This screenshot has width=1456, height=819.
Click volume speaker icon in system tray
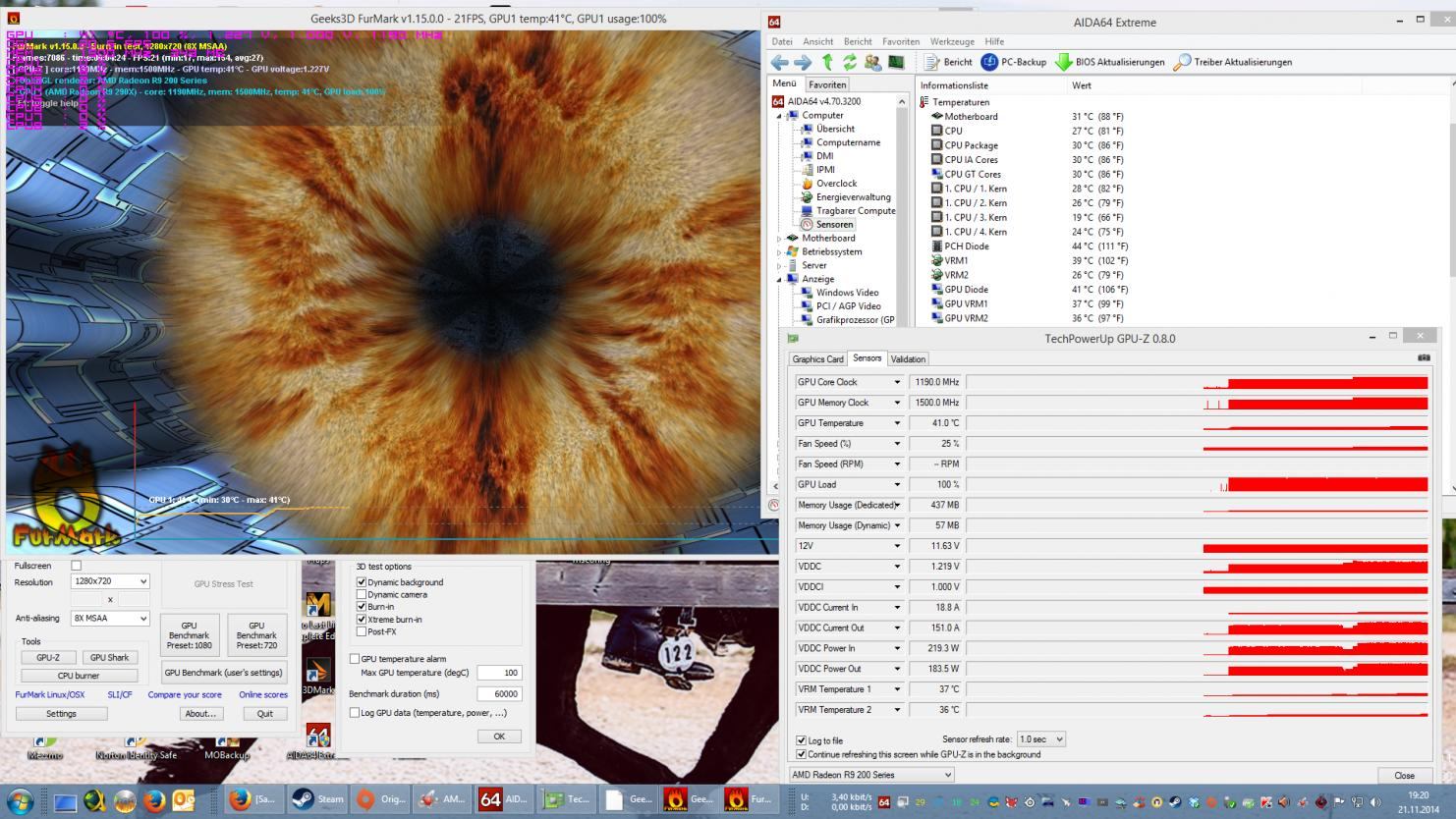(x=1375, y=802)
